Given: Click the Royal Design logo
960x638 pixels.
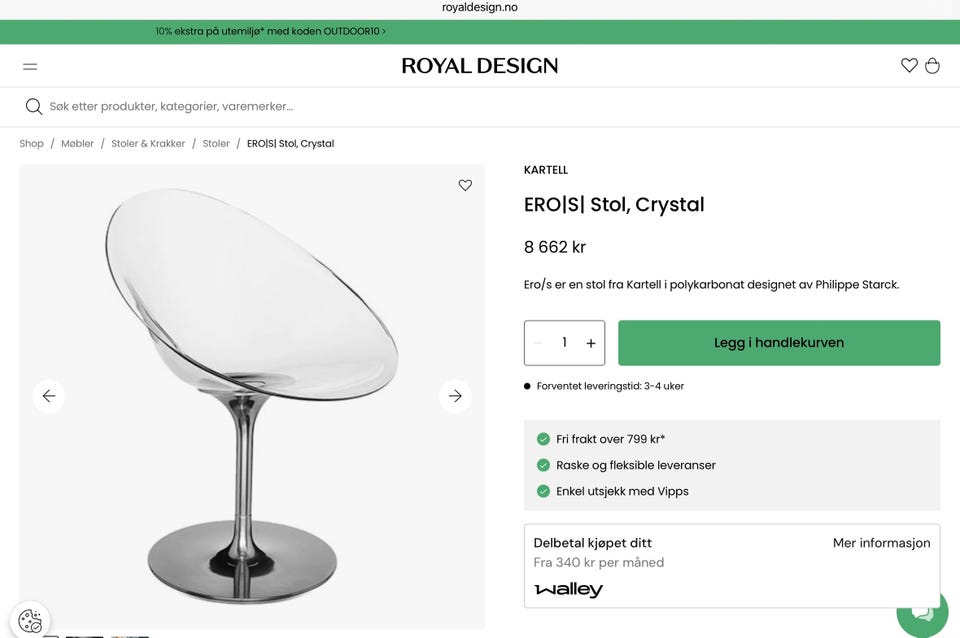Looking at the screenshot, I should [x=480, y=66].
